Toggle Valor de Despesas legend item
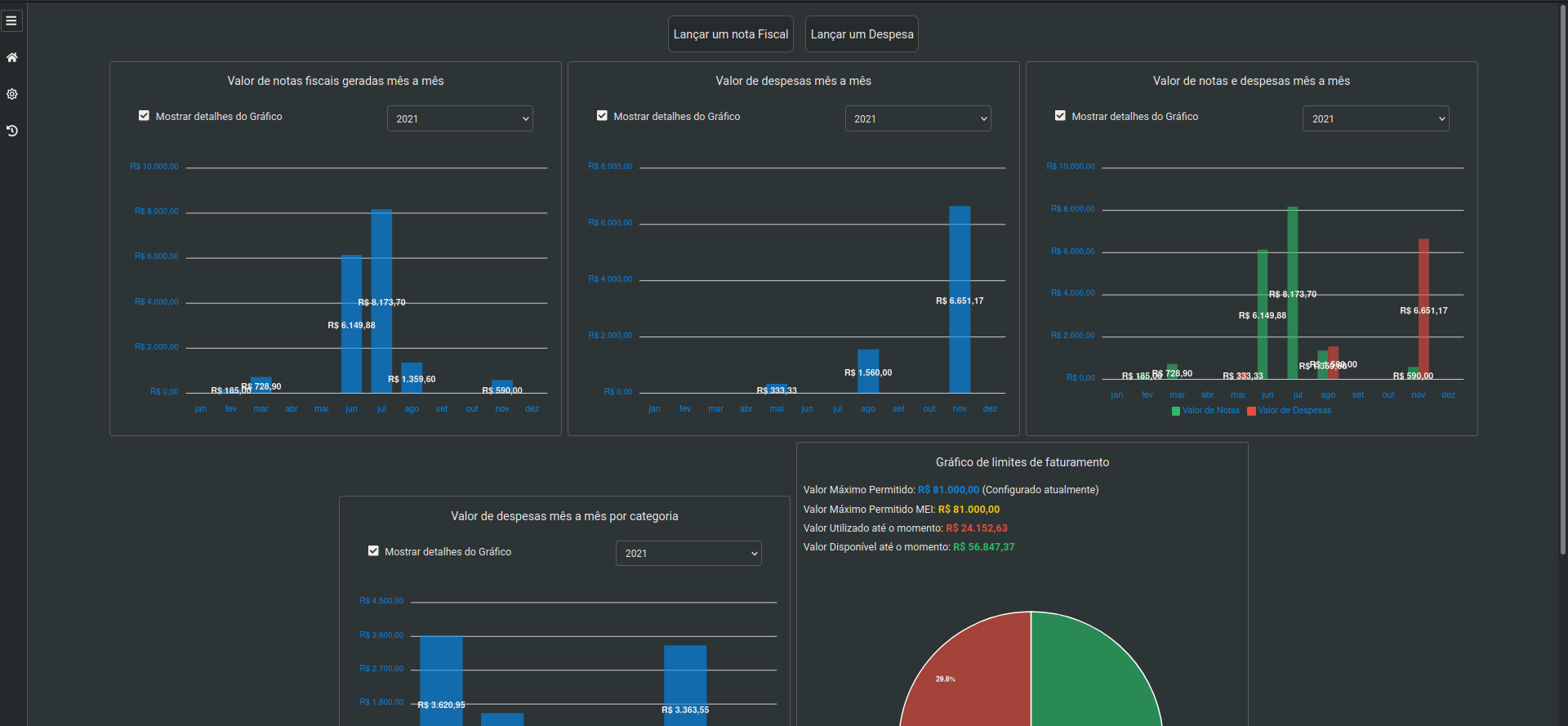 point(1290,411)
